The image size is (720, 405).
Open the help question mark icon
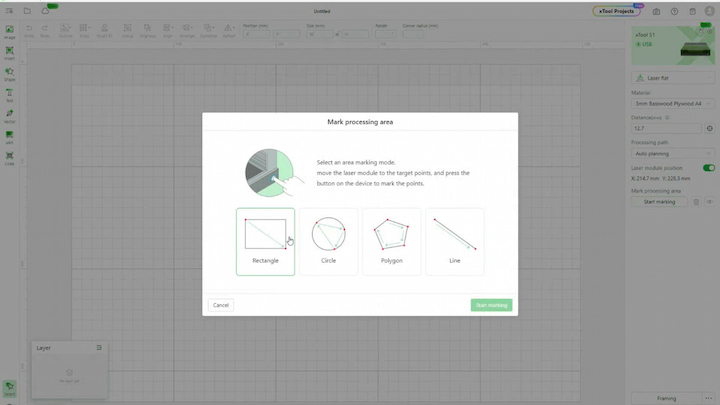point(674,11)
